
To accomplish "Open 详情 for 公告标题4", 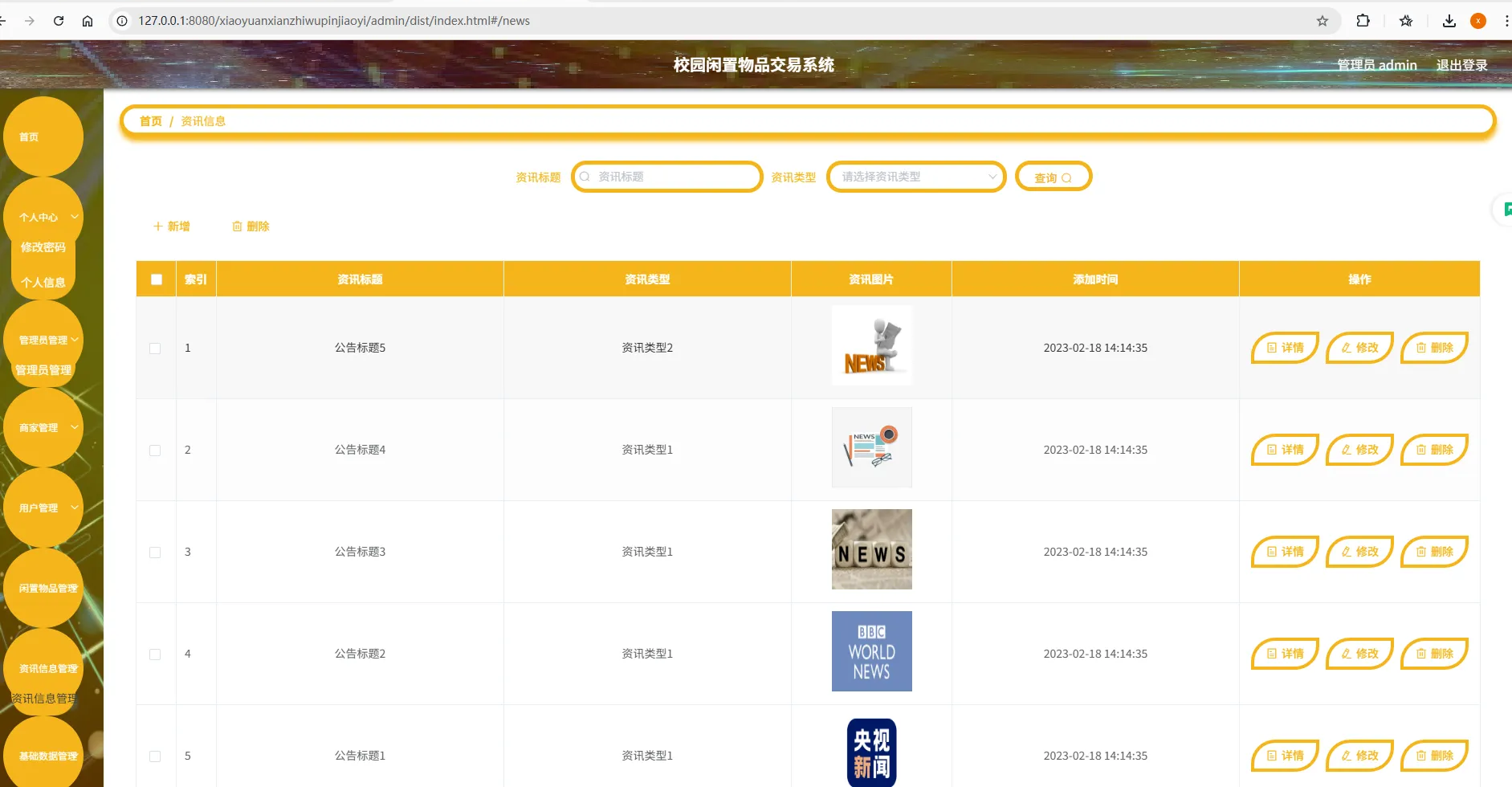I will (x=1285, y=450).
